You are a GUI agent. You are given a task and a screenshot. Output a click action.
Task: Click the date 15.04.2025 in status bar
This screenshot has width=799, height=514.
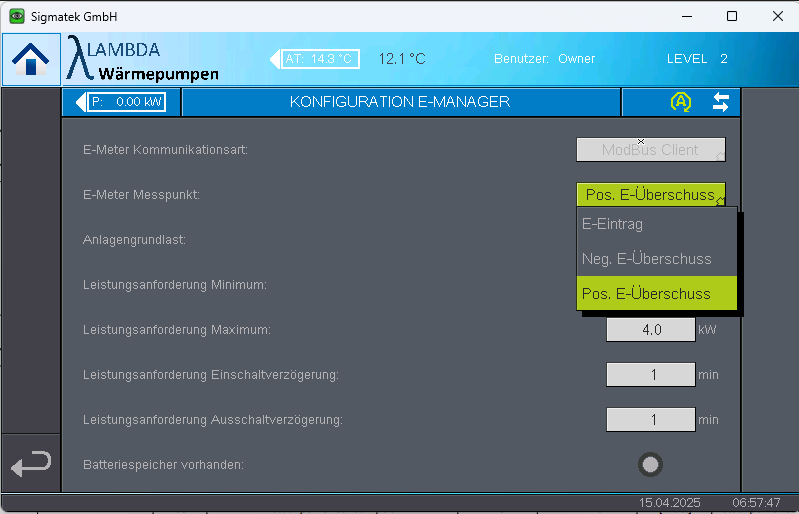(x=670, y=503)
